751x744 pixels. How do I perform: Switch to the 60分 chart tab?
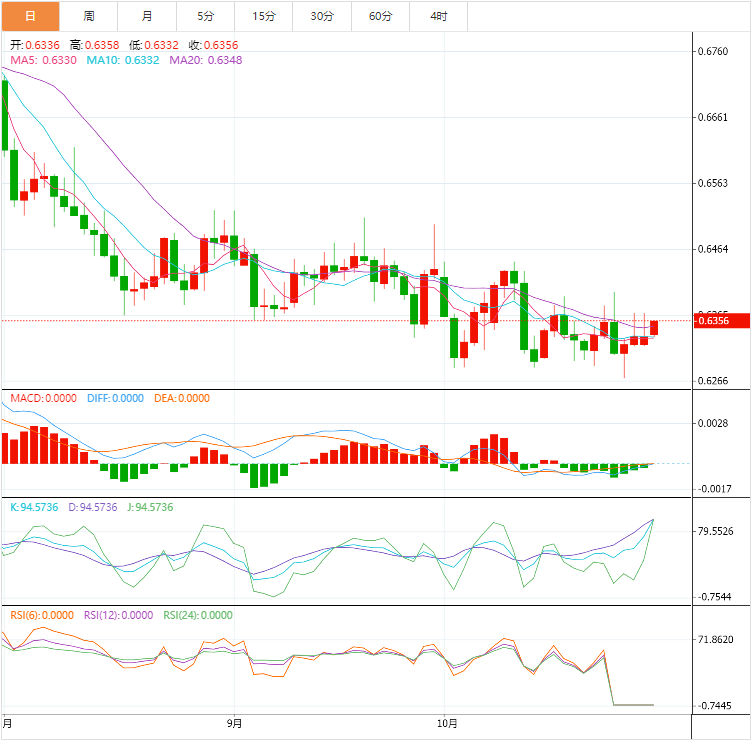tap(380, 16)
